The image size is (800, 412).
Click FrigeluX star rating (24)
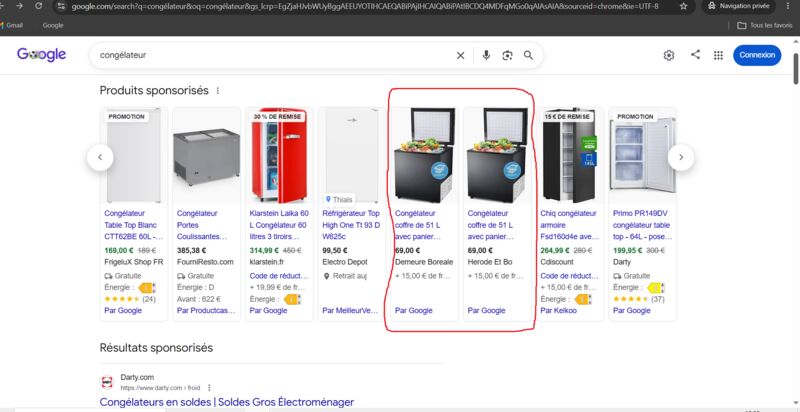tap(130, 299)
